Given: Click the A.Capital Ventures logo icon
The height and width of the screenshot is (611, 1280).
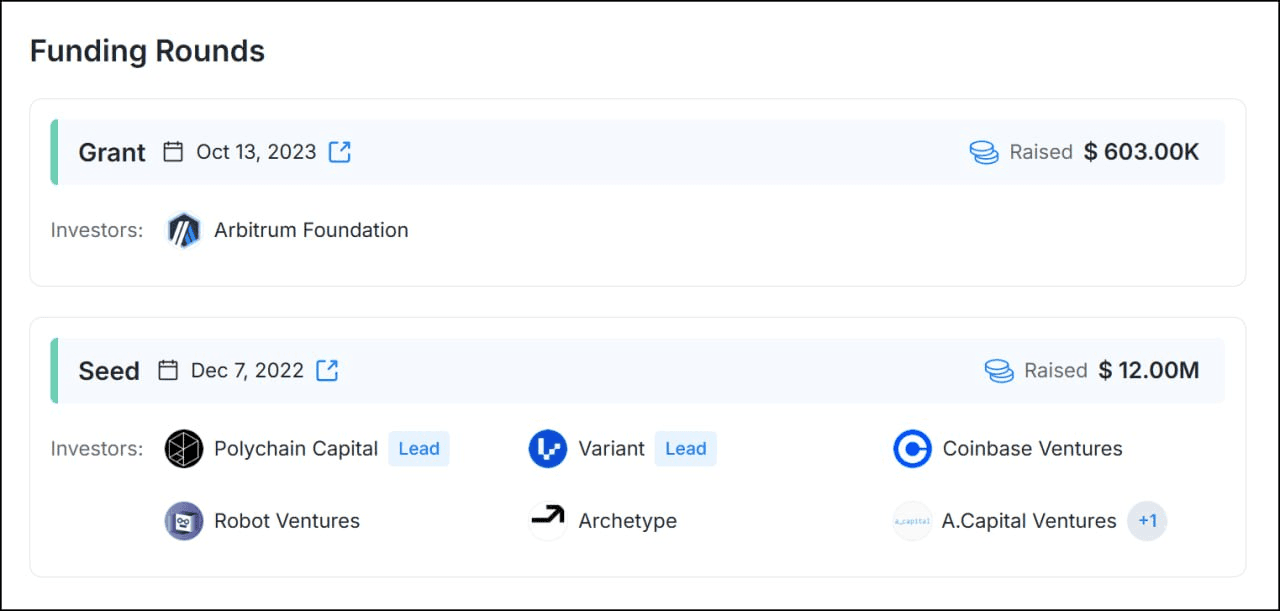Looking at the screenshot, I should tap(912, 521).
